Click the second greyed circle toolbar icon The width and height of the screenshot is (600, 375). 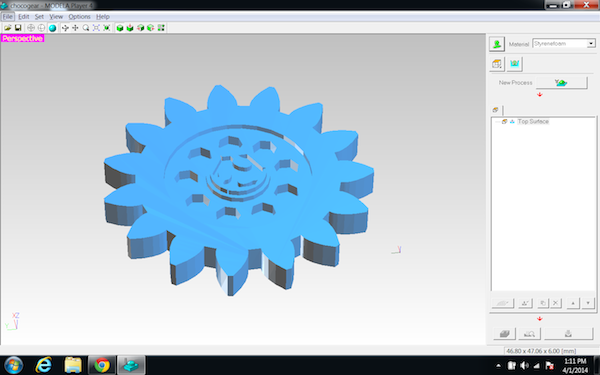41,28
